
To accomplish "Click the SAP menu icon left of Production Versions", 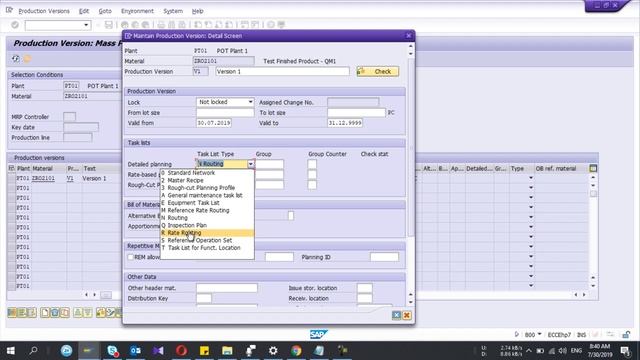I will tap(9, 11).
